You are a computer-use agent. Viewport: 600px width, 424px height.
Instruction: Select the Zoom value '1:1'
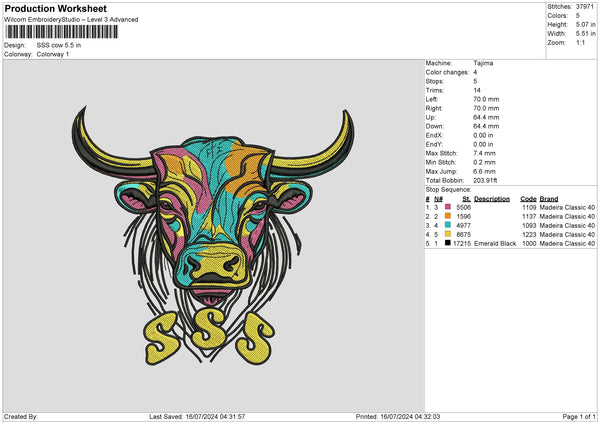tap(580, 42)
